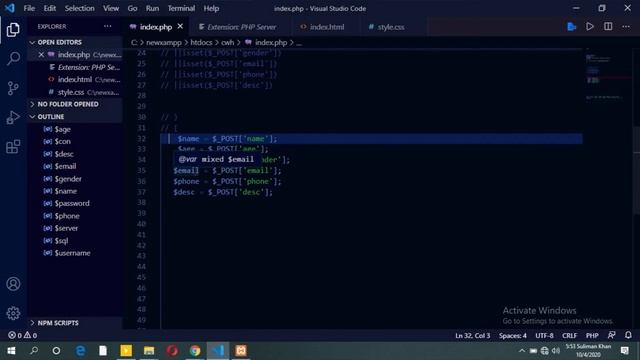Change encoding via UTF-8 status item
This screenshot has height=360, width=640.
(x=544, y=336)
